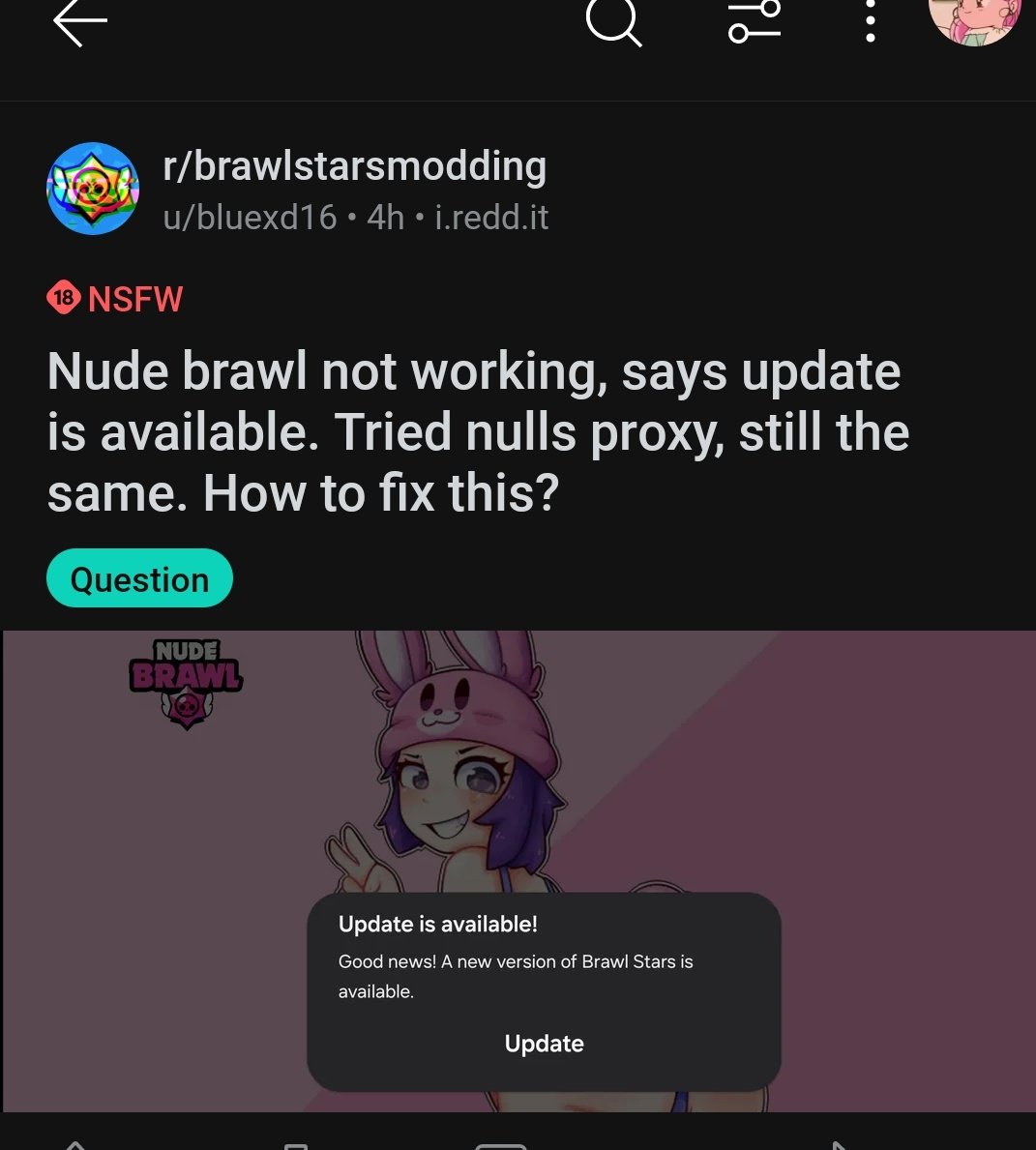This screenshot has width=1036, height=1150.
Task: Click the Nude Brawl logo in image
Action: (186, 684)
